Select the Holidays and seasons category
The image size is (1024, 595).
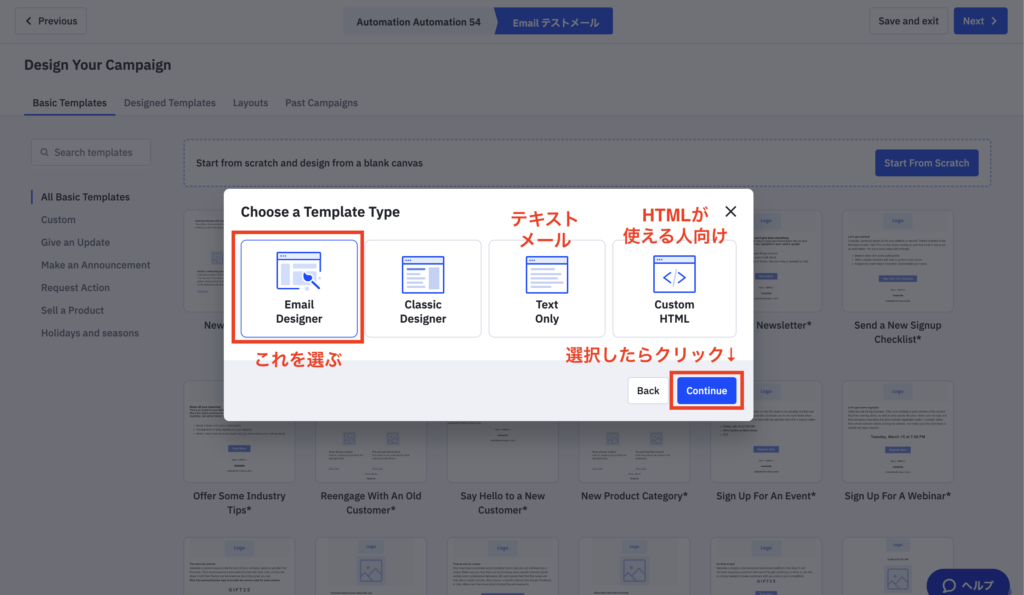(x=90, y=332)
